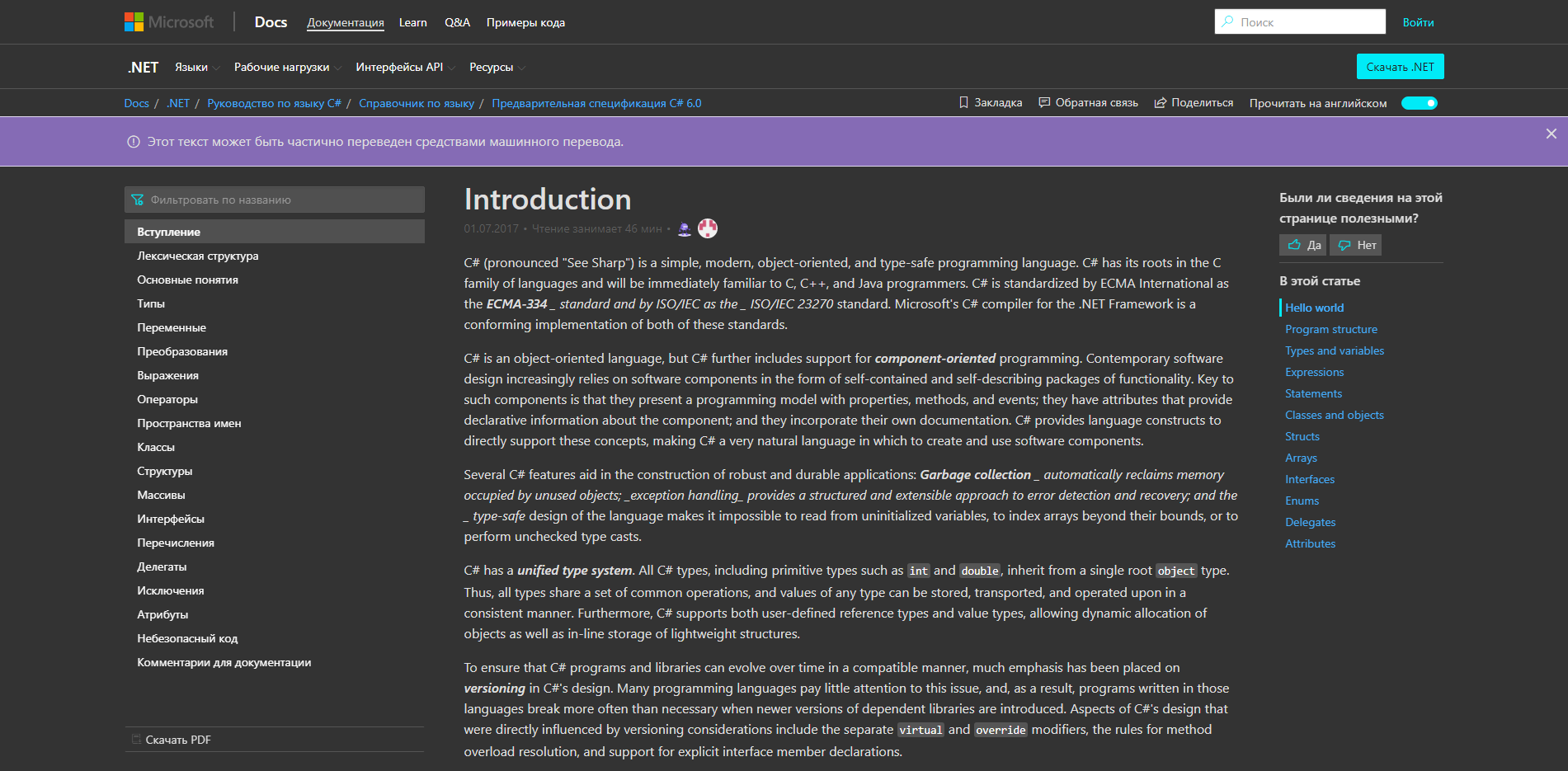Jump to Expressions section
Screen dimensions: 1568x771
coord(1314,372)
